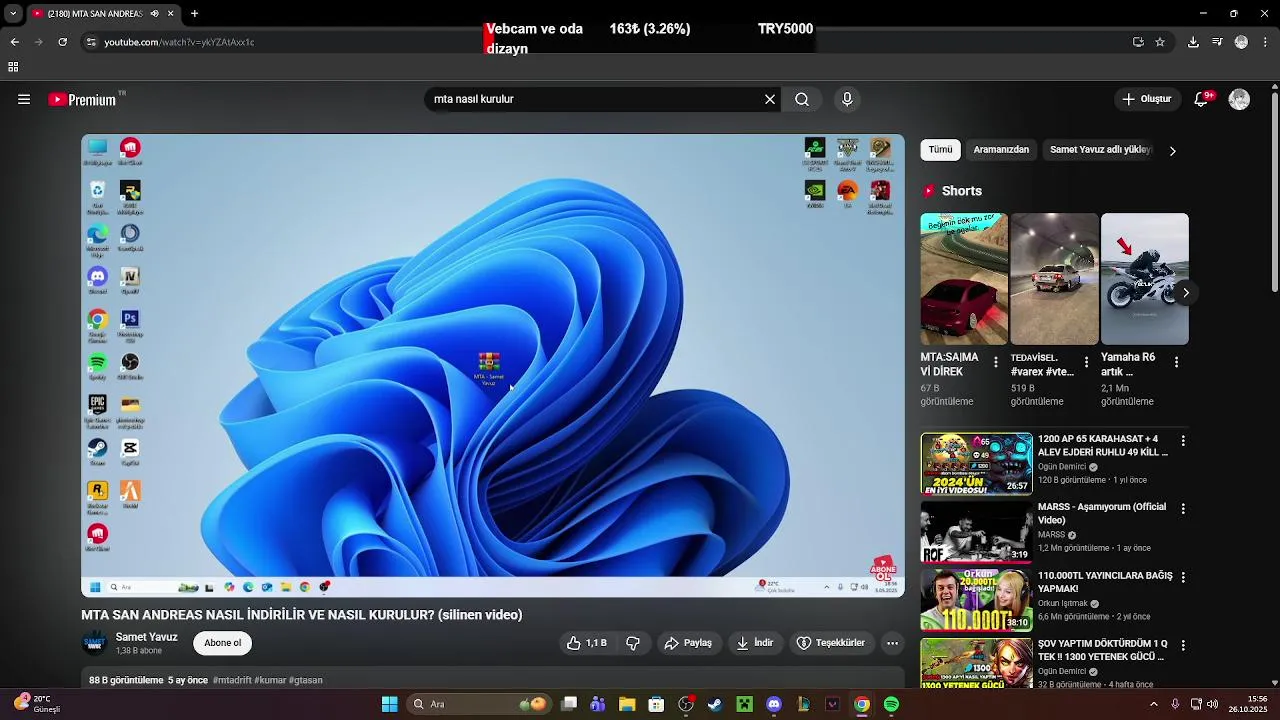Open the YouTube hamburger guide menu

(24, 99)
